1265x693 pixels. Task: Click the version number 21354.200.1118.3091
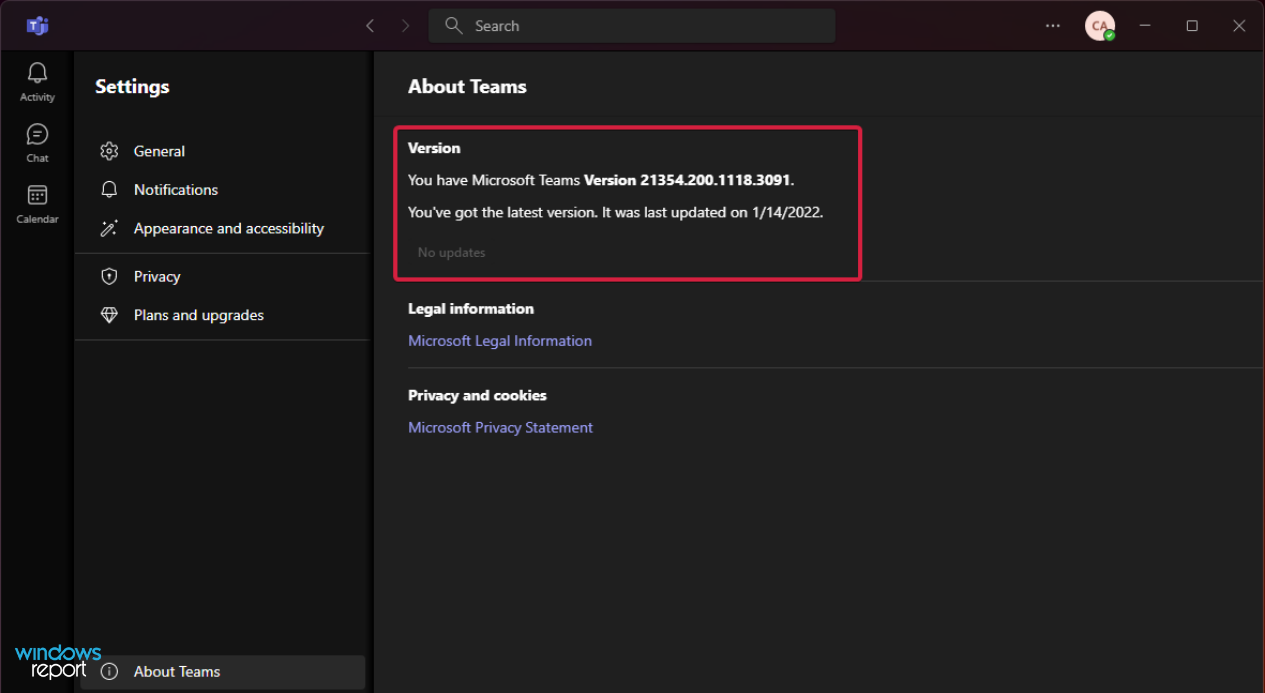[715, 181]
